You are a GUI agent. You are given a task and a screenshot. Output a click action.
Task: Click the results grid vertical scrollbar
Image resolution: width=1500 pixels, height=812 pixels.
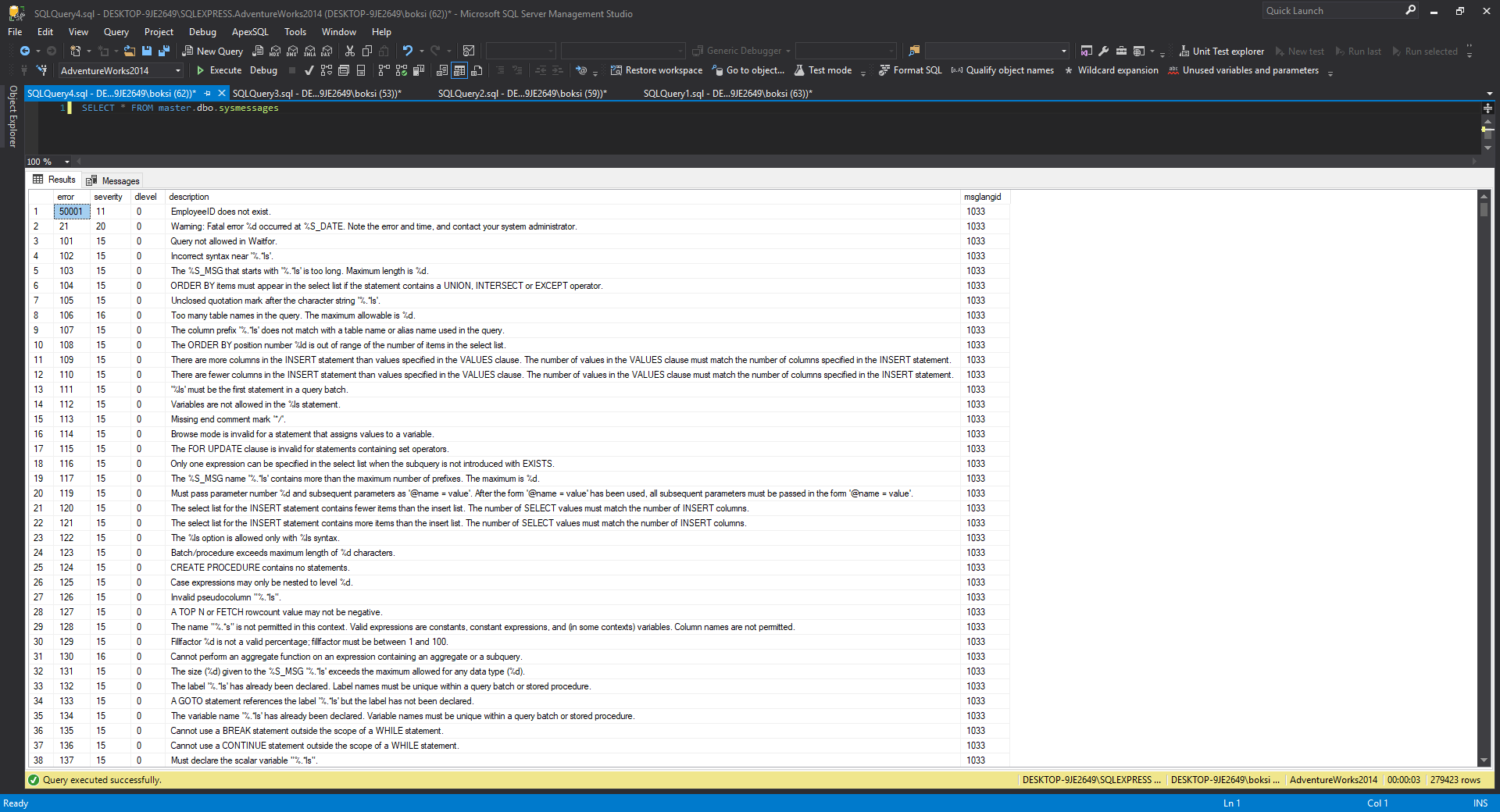pyautogui.click(x=1484, y=468)
